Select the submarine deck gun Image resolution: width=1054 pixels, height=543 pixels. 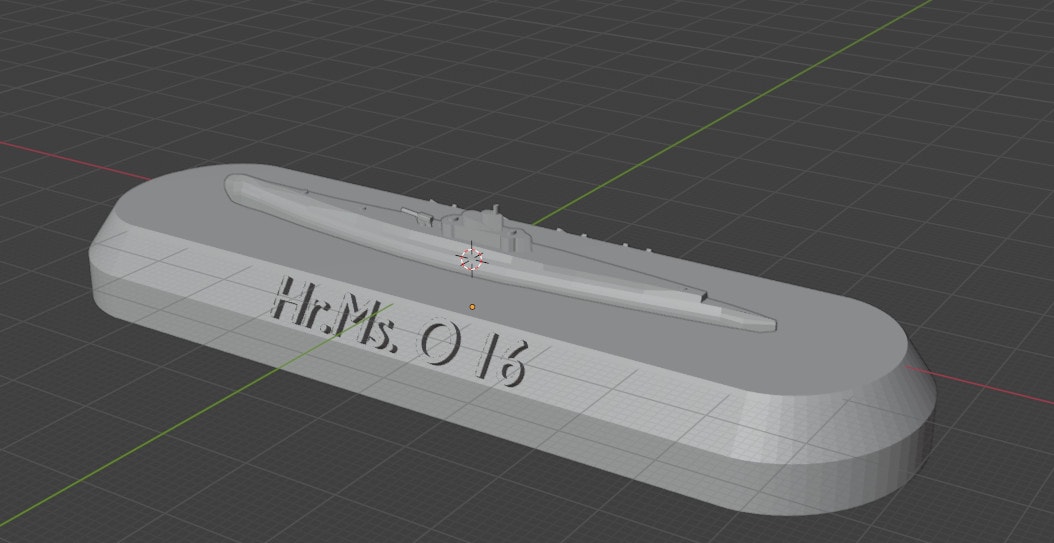(417, 216)
